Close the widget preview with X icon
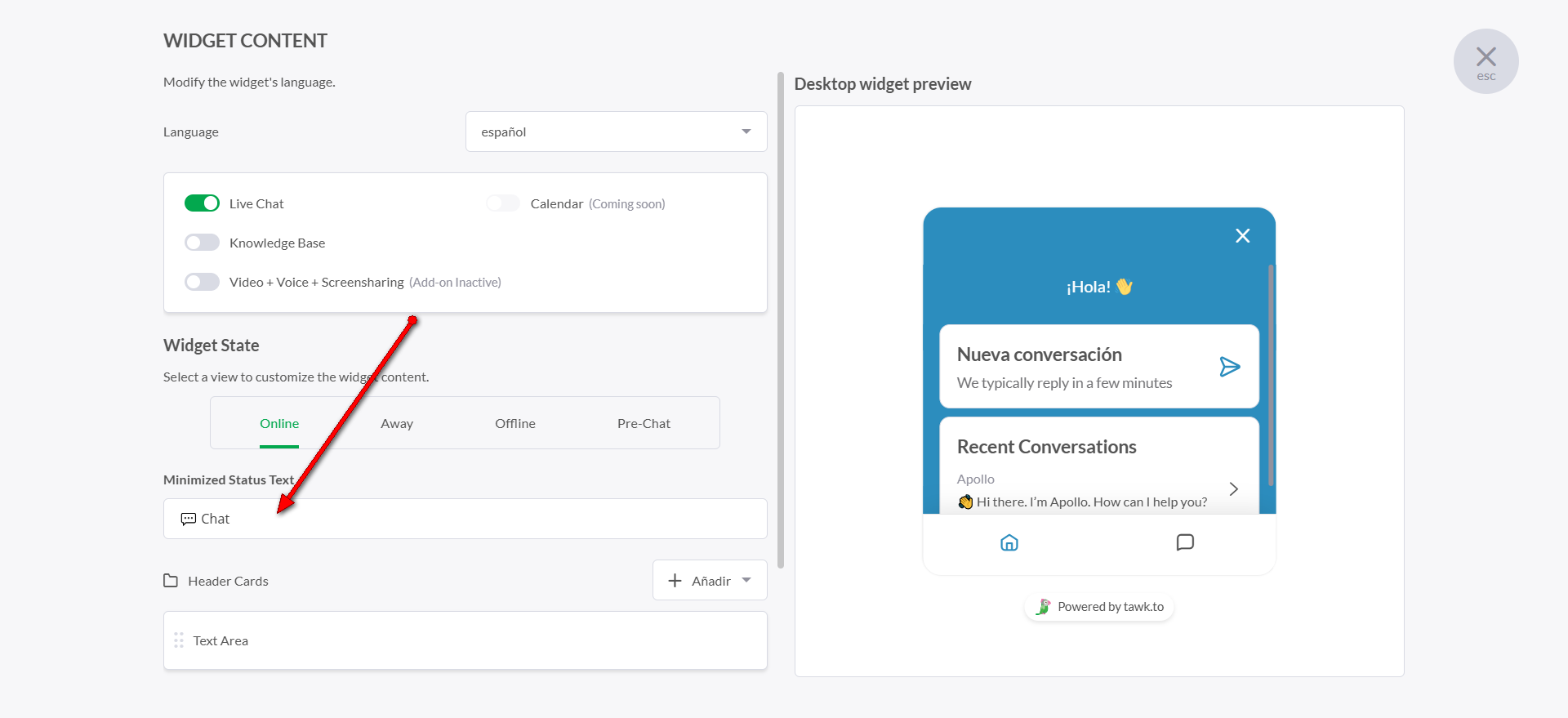The height and width of the screenshot is (718, 1568). coord(1243,236)
